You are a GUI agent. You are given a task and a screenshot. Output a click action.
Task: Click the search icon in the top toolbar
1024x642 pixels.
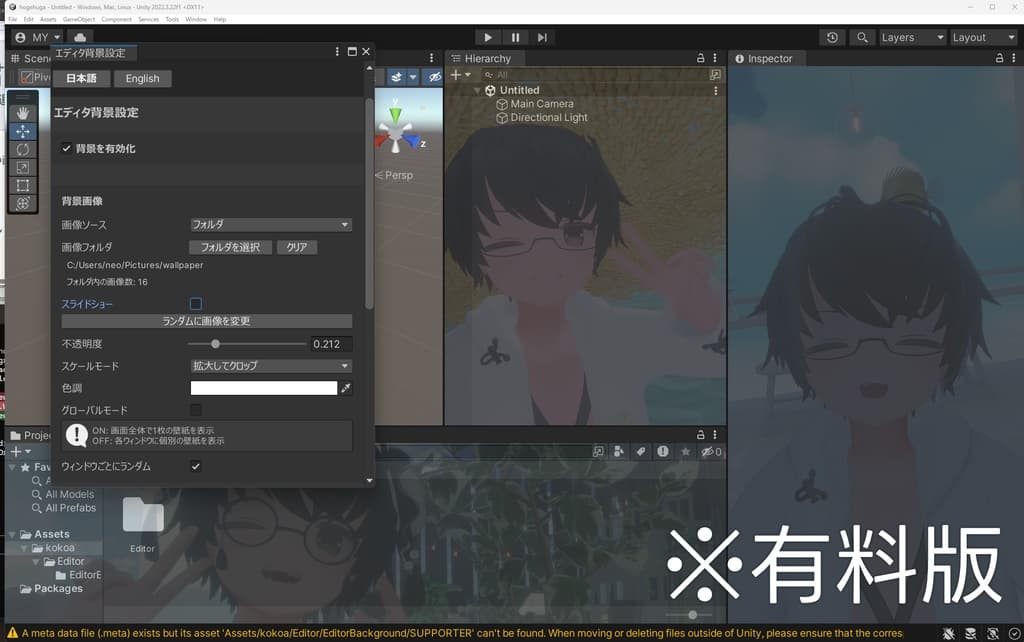point(861,37)
